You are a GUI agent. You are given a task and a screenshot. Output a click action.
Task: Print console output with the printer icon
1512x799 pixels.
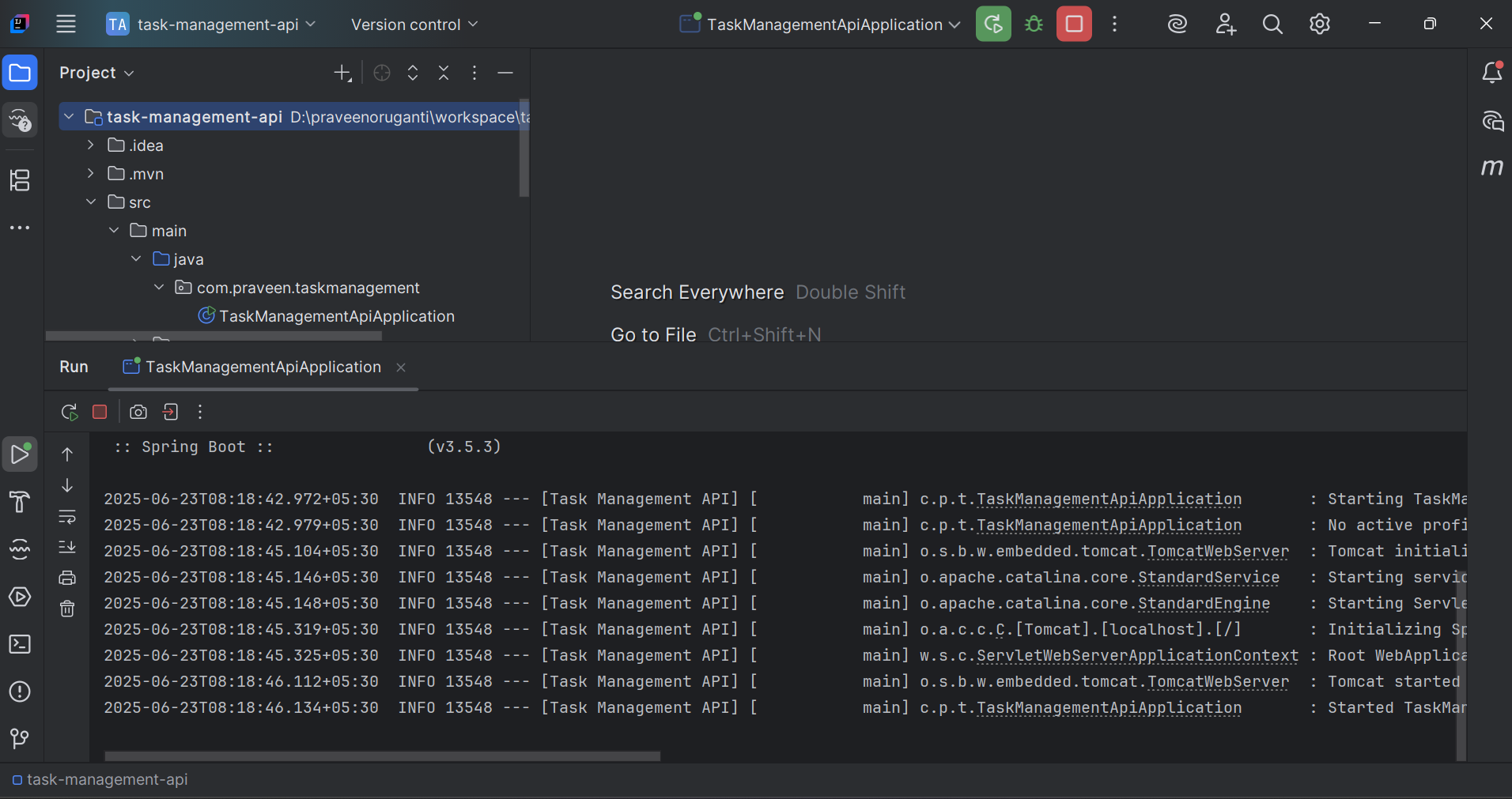(x=67, y=578)
